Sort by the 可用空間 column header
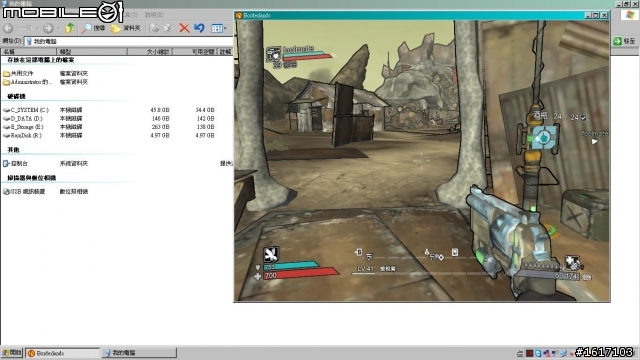640x360 pixels. pyautogui.click(x=195, y=51)
